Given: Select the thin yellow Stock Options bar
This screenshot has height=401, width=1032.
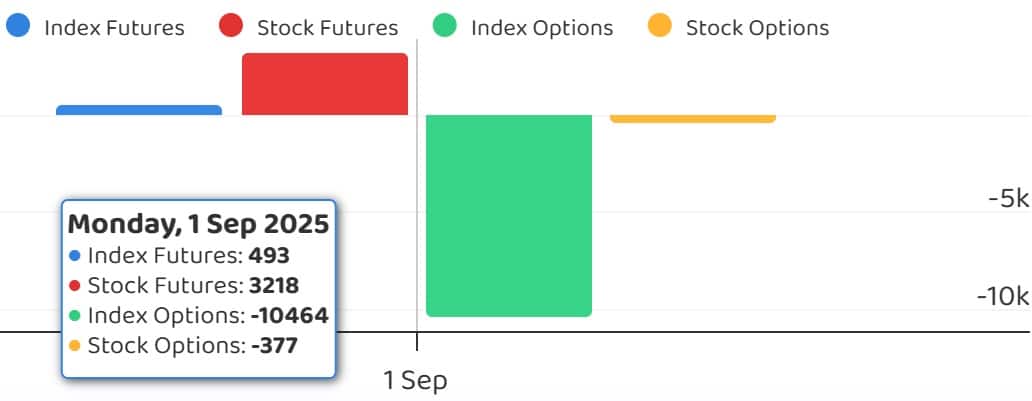Looking at the screenshot, I should [693, 119].
